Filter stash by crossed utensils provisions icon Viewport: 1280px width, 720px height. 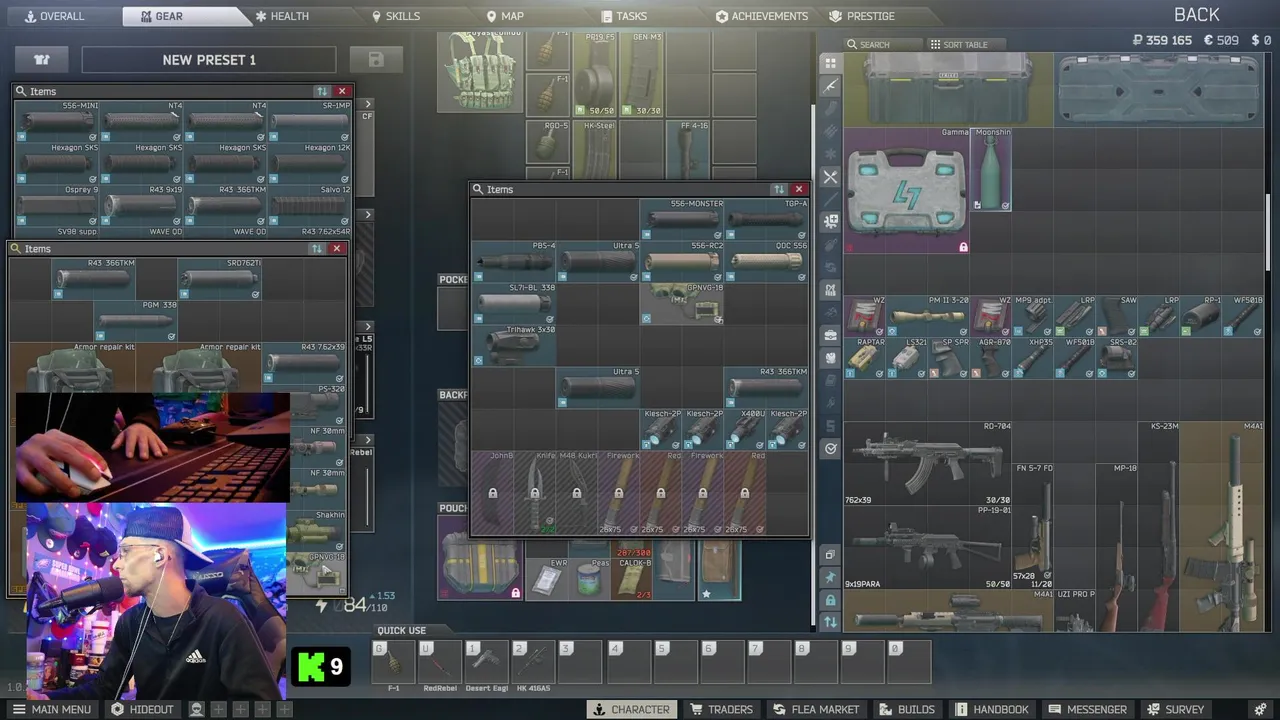830,177
